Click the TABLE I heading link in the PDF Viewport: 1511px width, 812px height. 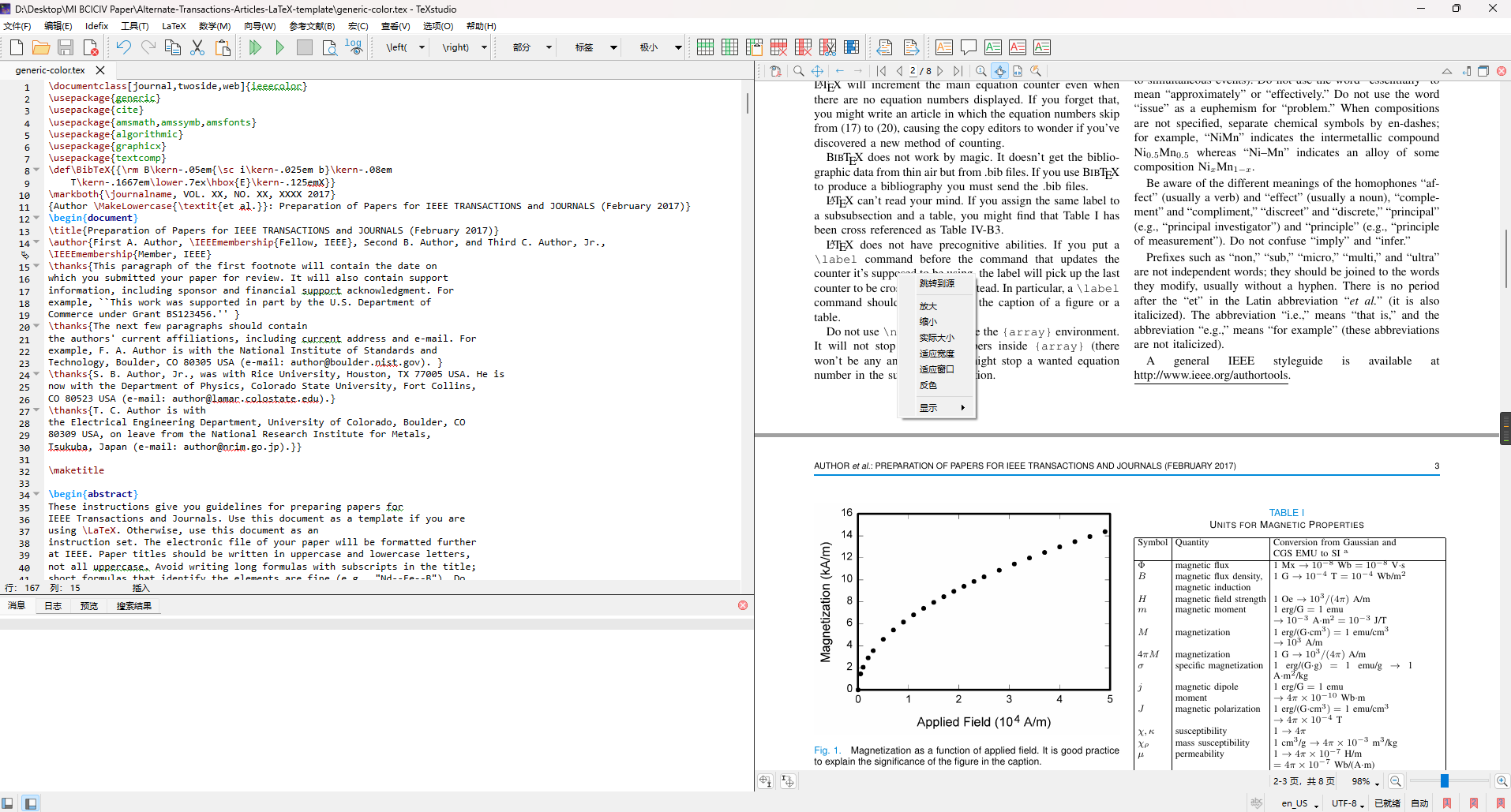1287,513
